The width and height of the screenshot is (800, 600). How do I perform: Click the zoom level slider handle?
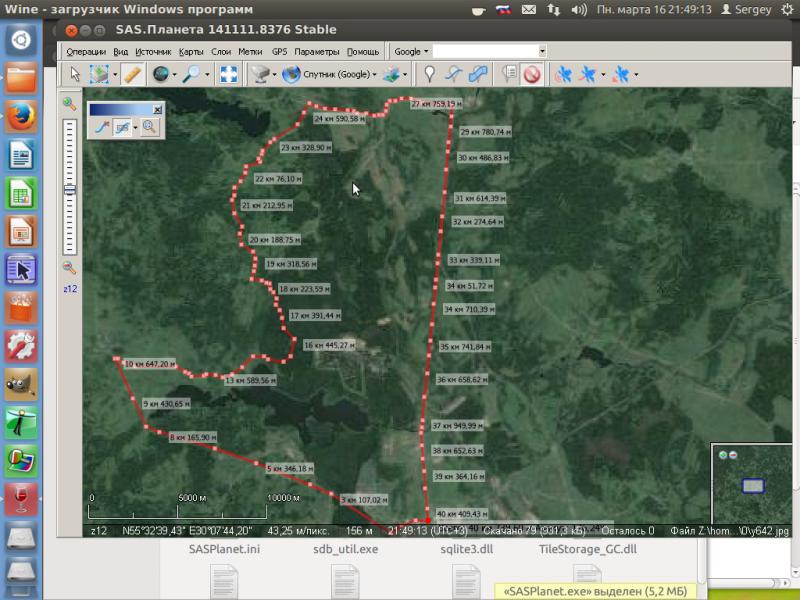70,190
